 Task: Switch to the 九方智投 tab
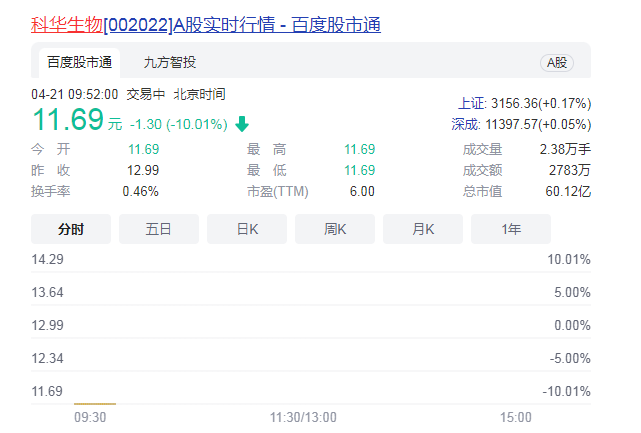pyautogui.click(x=170, y=63)
